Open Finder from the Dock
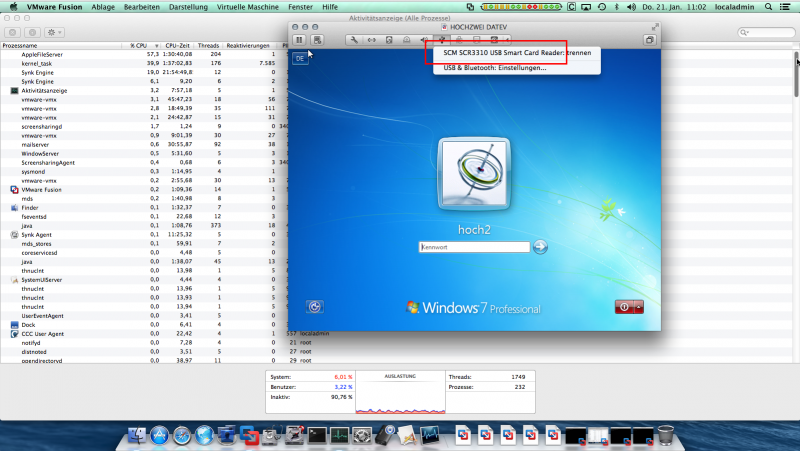 pyautogui.click(x=135, y=437)
